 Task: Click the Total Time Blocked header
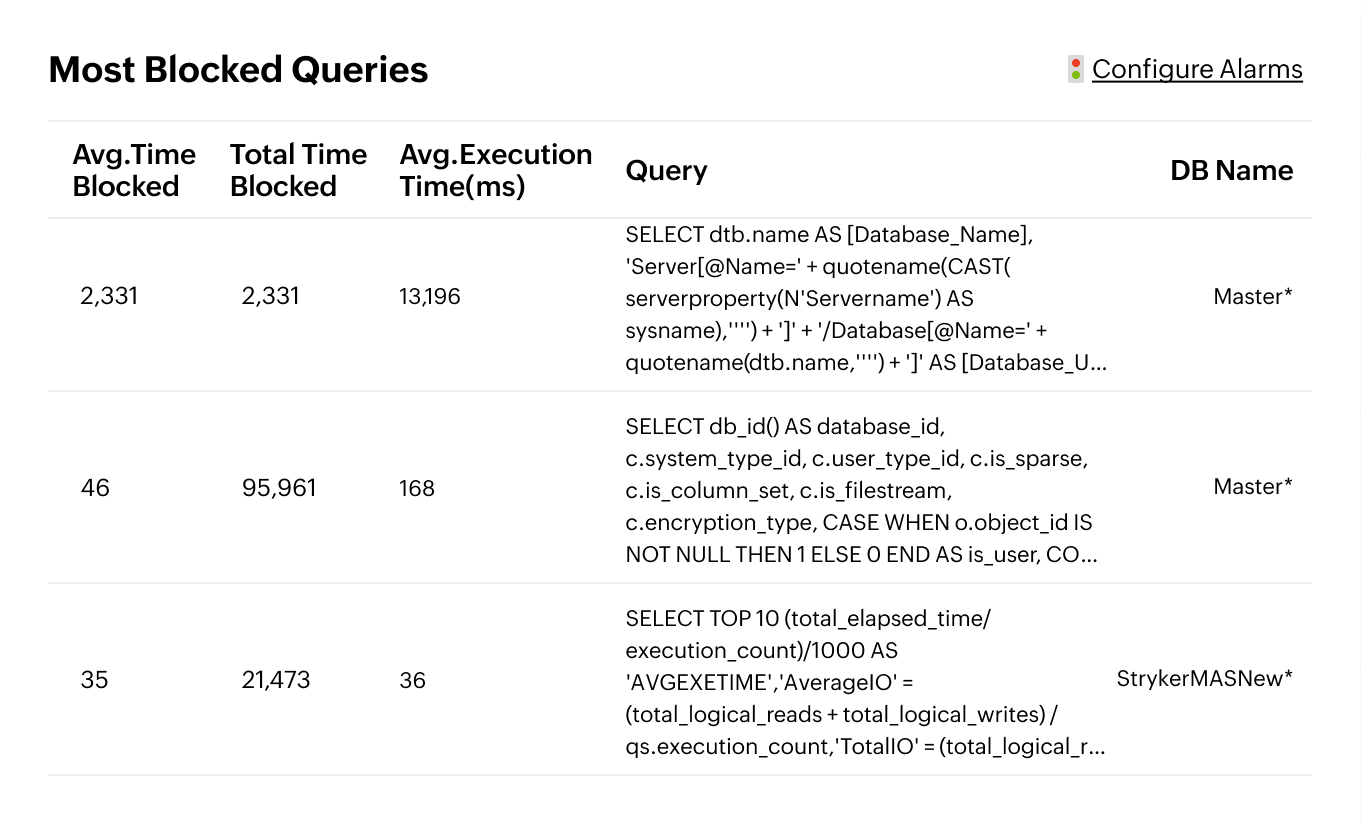click(298, 170)
